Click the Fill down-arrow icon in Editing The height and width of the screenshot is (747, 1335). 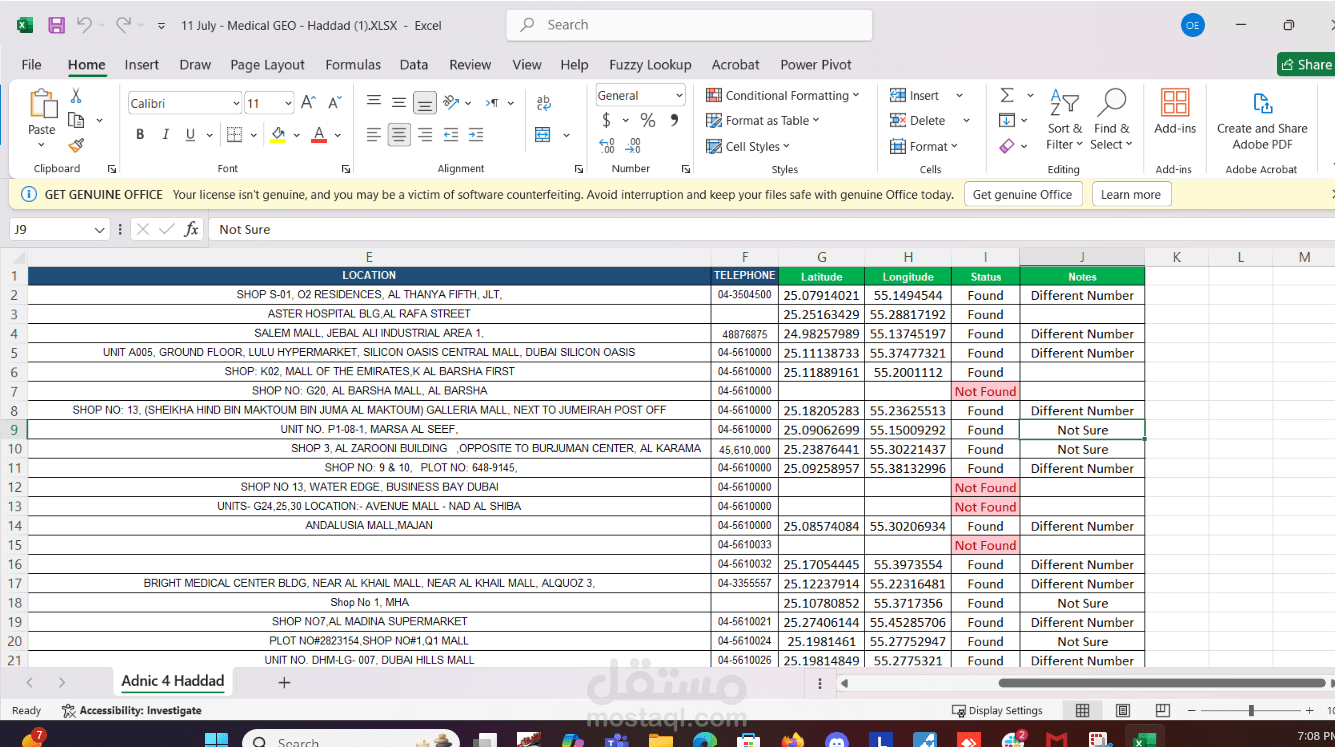pos(1007,120)
